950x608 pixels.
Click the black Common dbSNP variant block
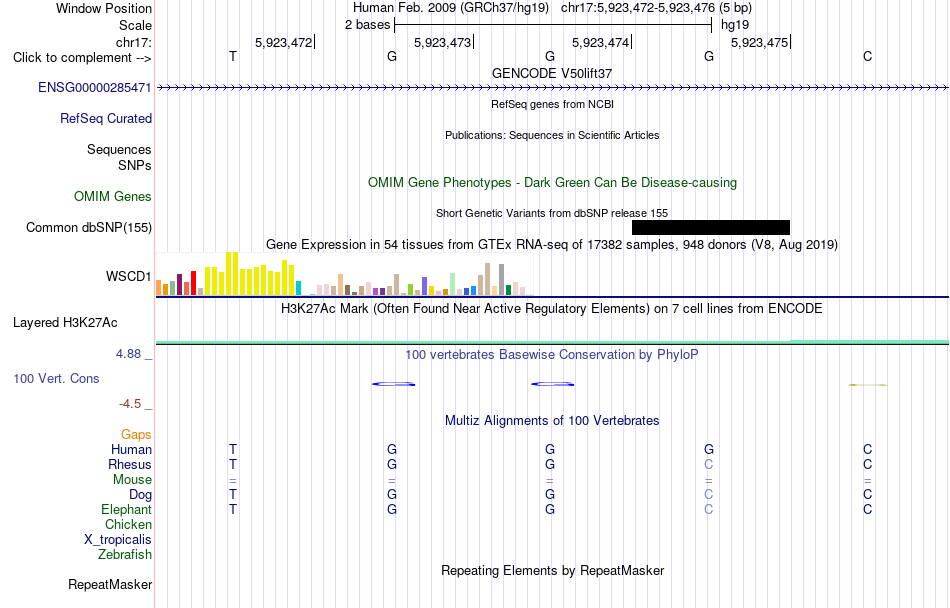click(711, 227)
